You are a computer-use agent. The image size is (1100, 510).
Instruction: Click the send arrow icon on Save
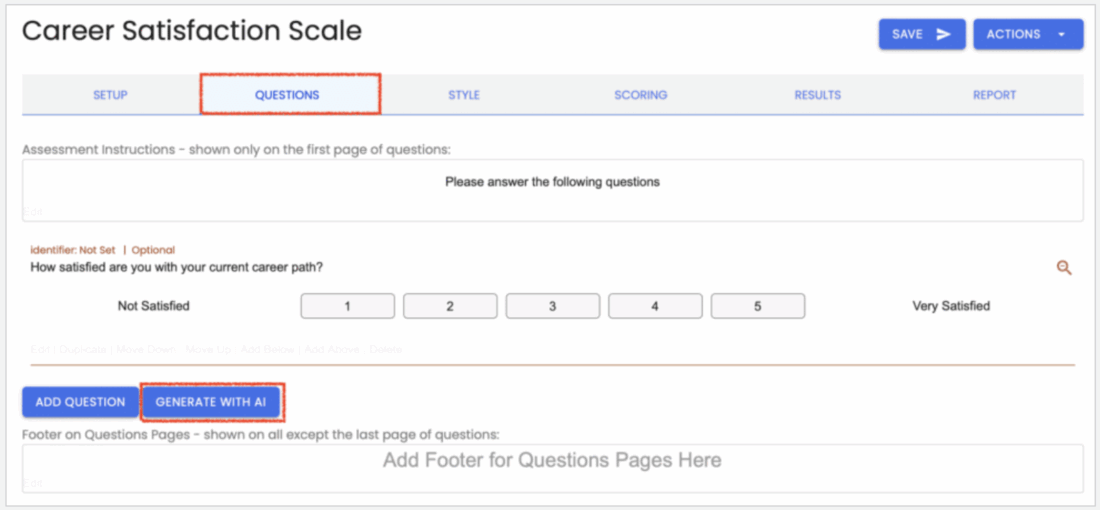[943, 34]
